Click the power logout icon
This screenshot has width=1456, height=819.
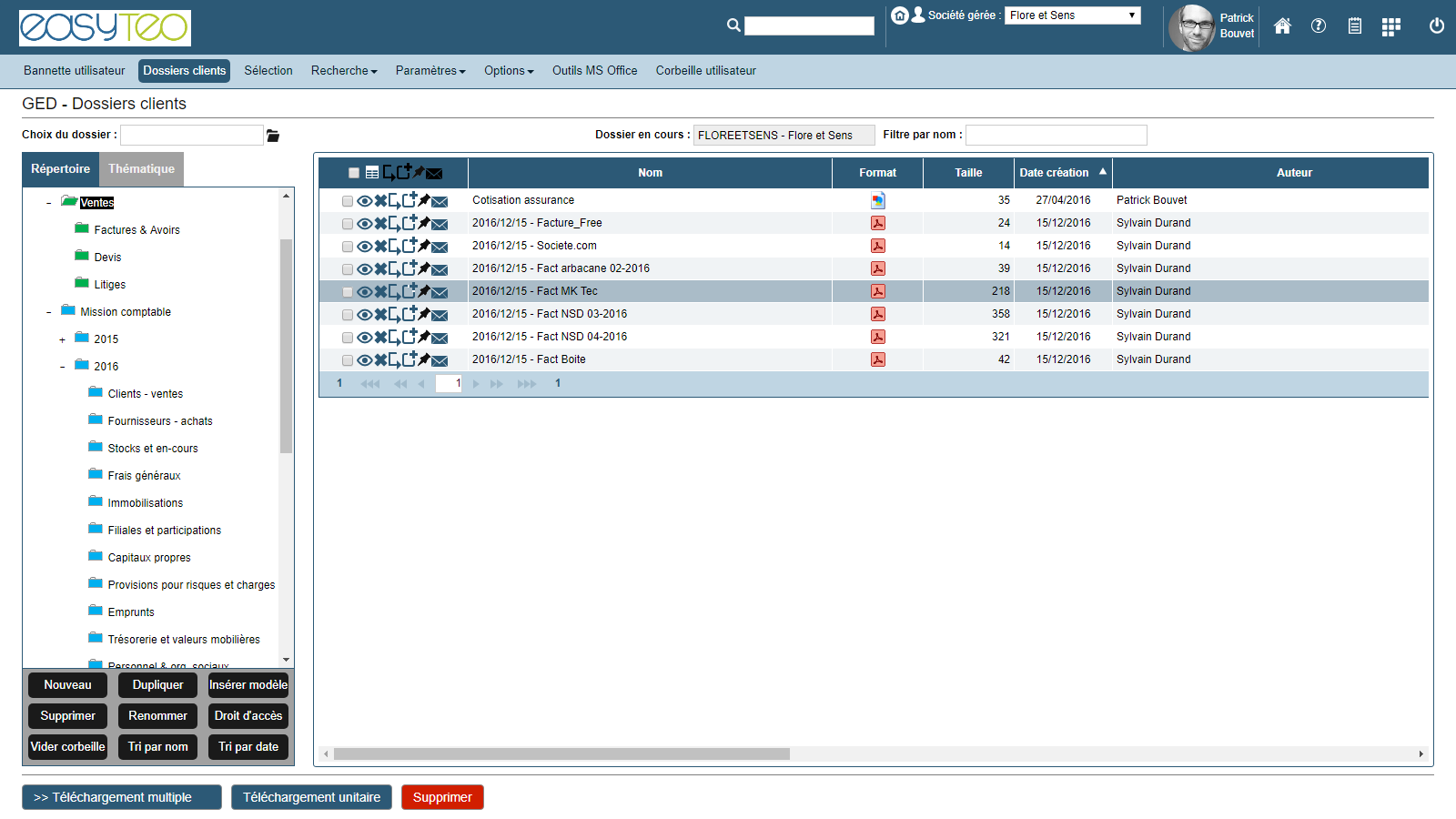[1436, 26]
